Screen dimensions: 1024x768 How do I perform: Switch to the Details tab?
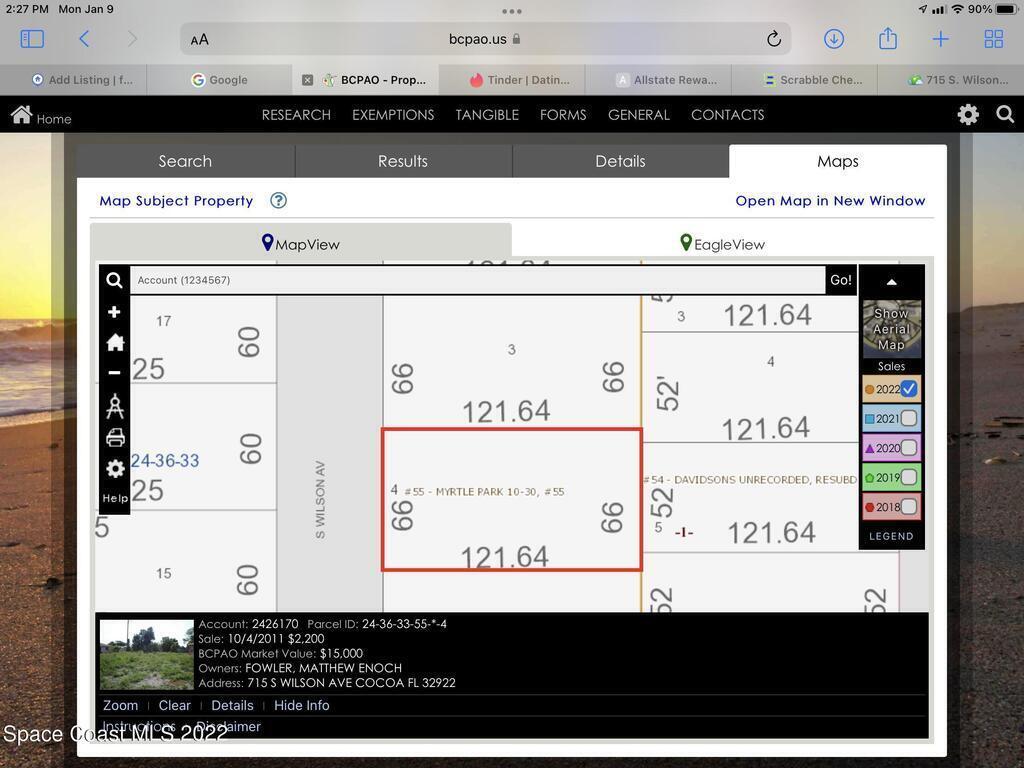pos(620,161)
